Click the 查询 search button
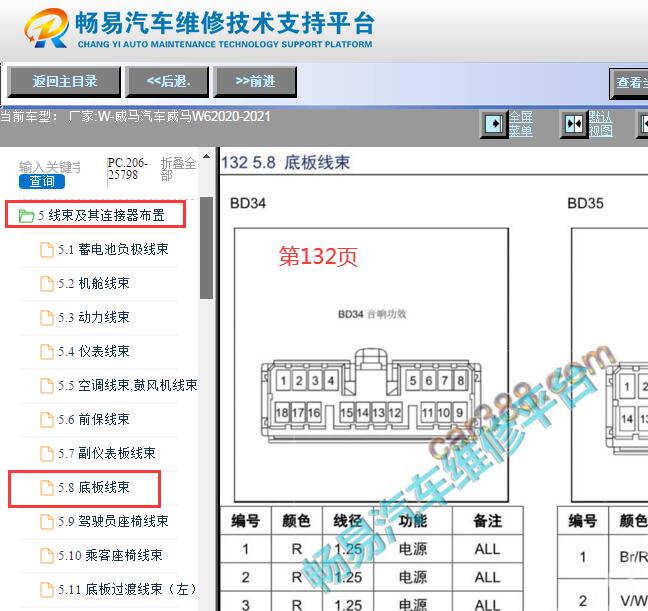The height and width of the screenshot is (611, 648). pyautogui.click(x=42, y=181)
